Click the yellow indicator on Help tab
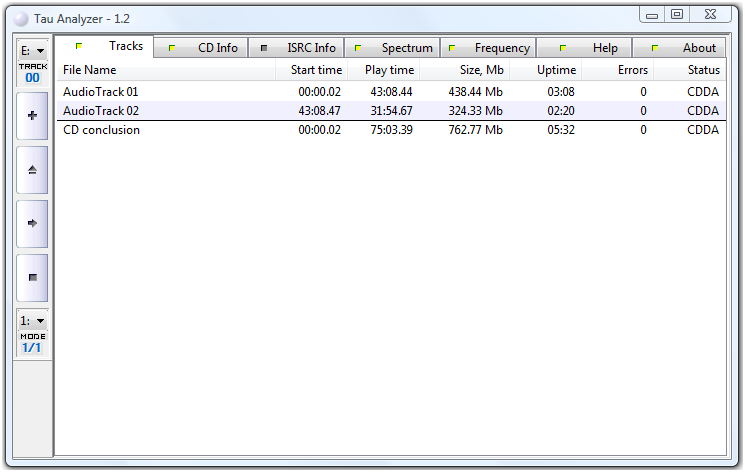 tap(563, 48)
